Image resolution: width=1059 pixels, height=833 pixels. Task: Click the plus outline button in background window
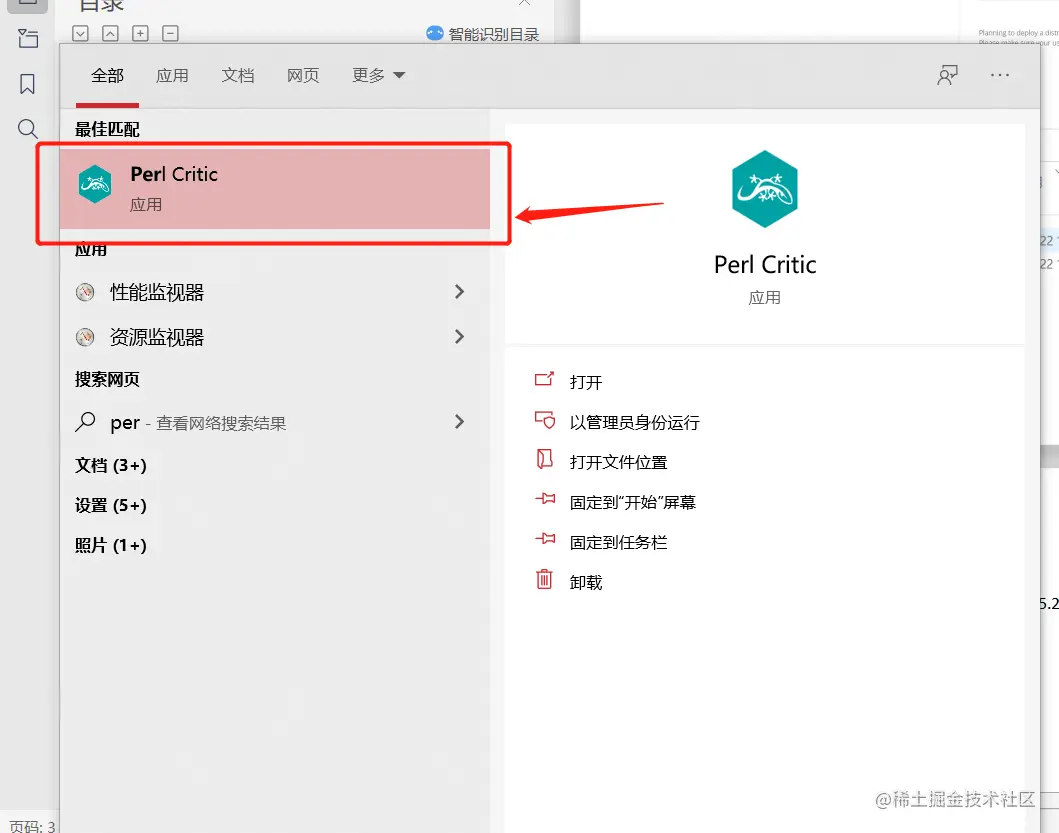click(x=140, y=33)
